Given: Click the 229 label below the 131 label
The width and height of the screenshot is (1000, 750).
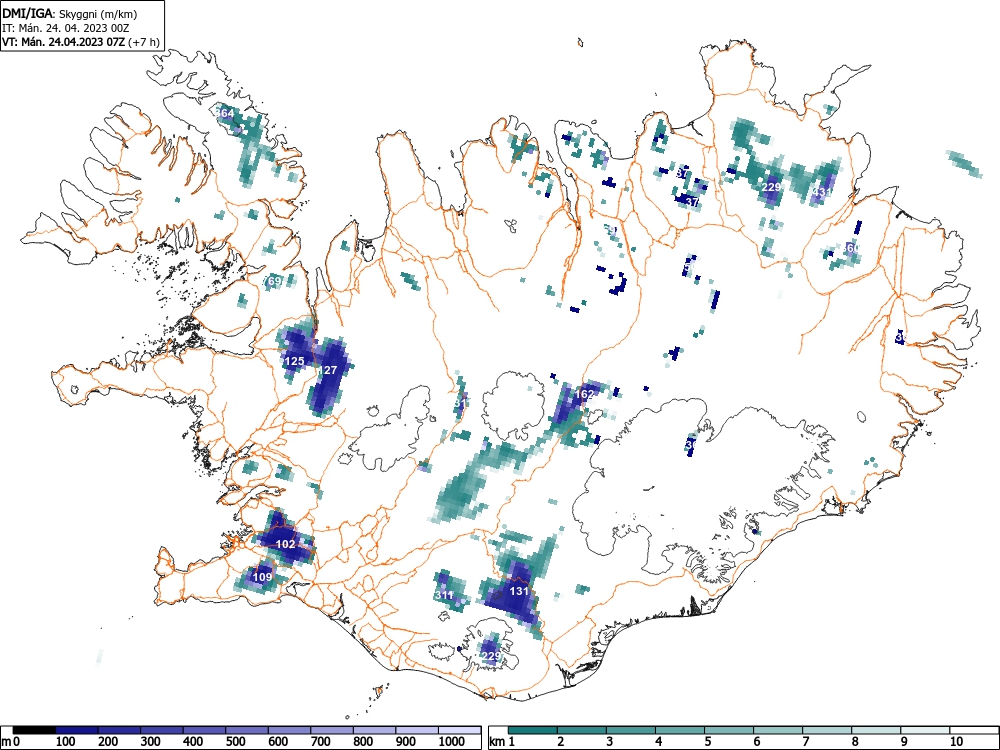Looking at the screenshot, I should (x=491, y=656).
